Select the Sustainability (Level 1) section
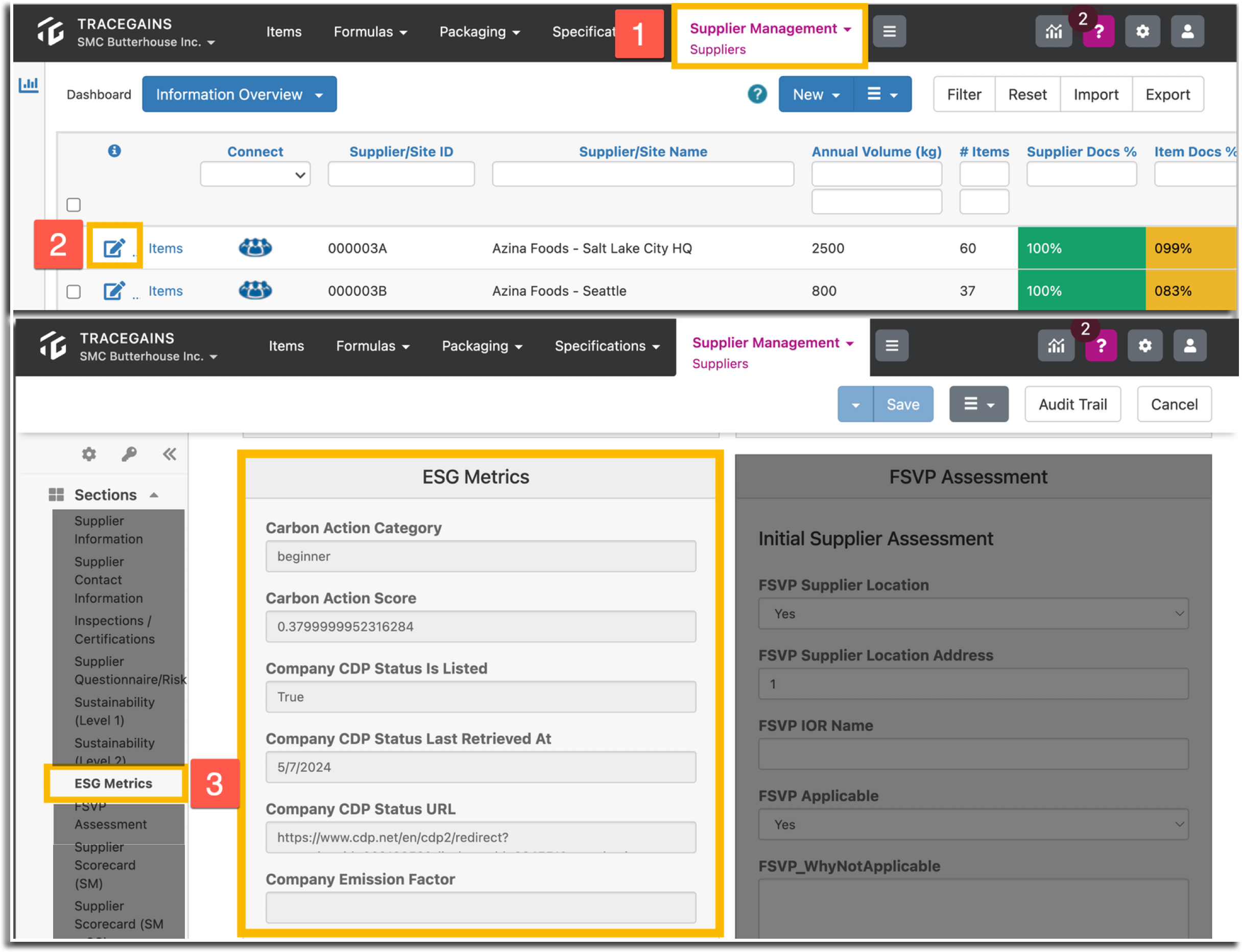 point(114,711)
